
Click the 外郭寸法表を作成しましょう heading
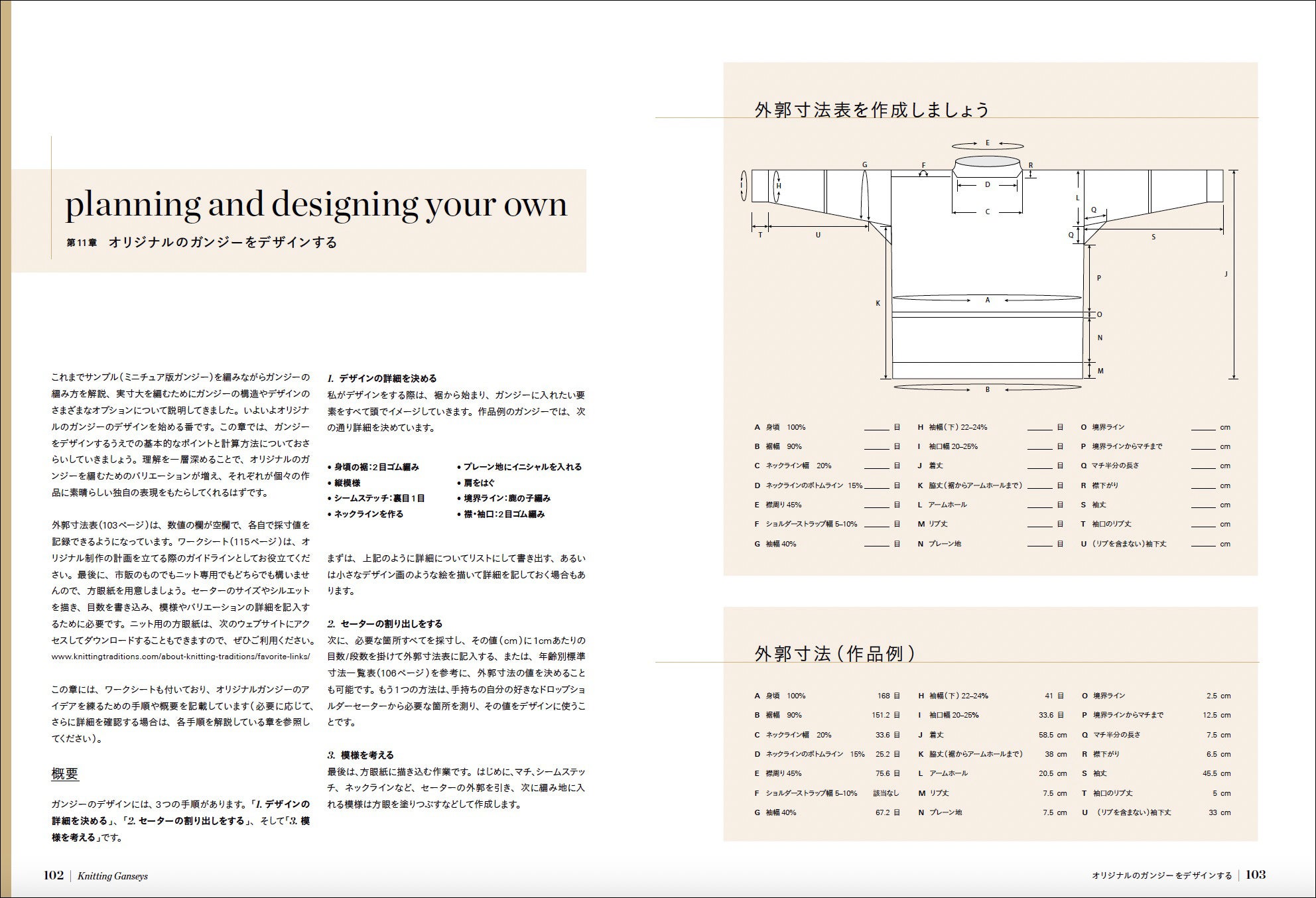point(872,109)
